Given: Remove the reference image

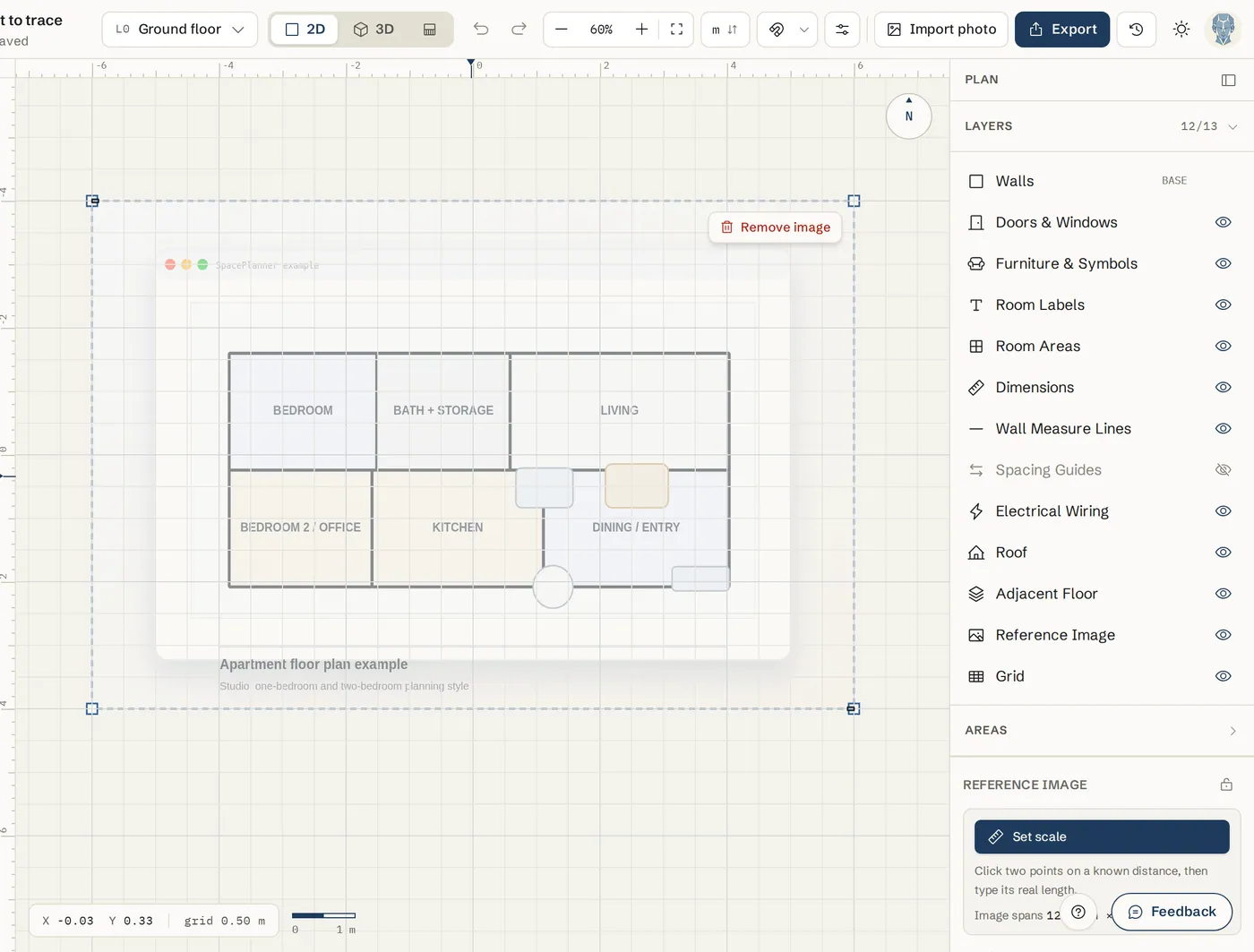Looking at the screenshot, I should click(776, 227).
